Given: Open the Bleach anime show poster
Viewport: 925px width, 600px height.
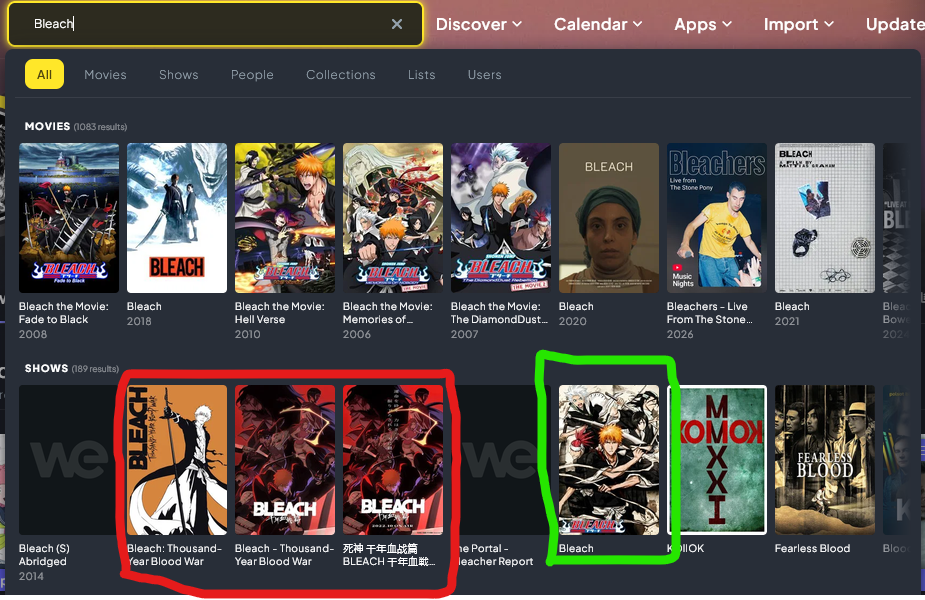Looking at the screenshot, I should pos(609,460).
